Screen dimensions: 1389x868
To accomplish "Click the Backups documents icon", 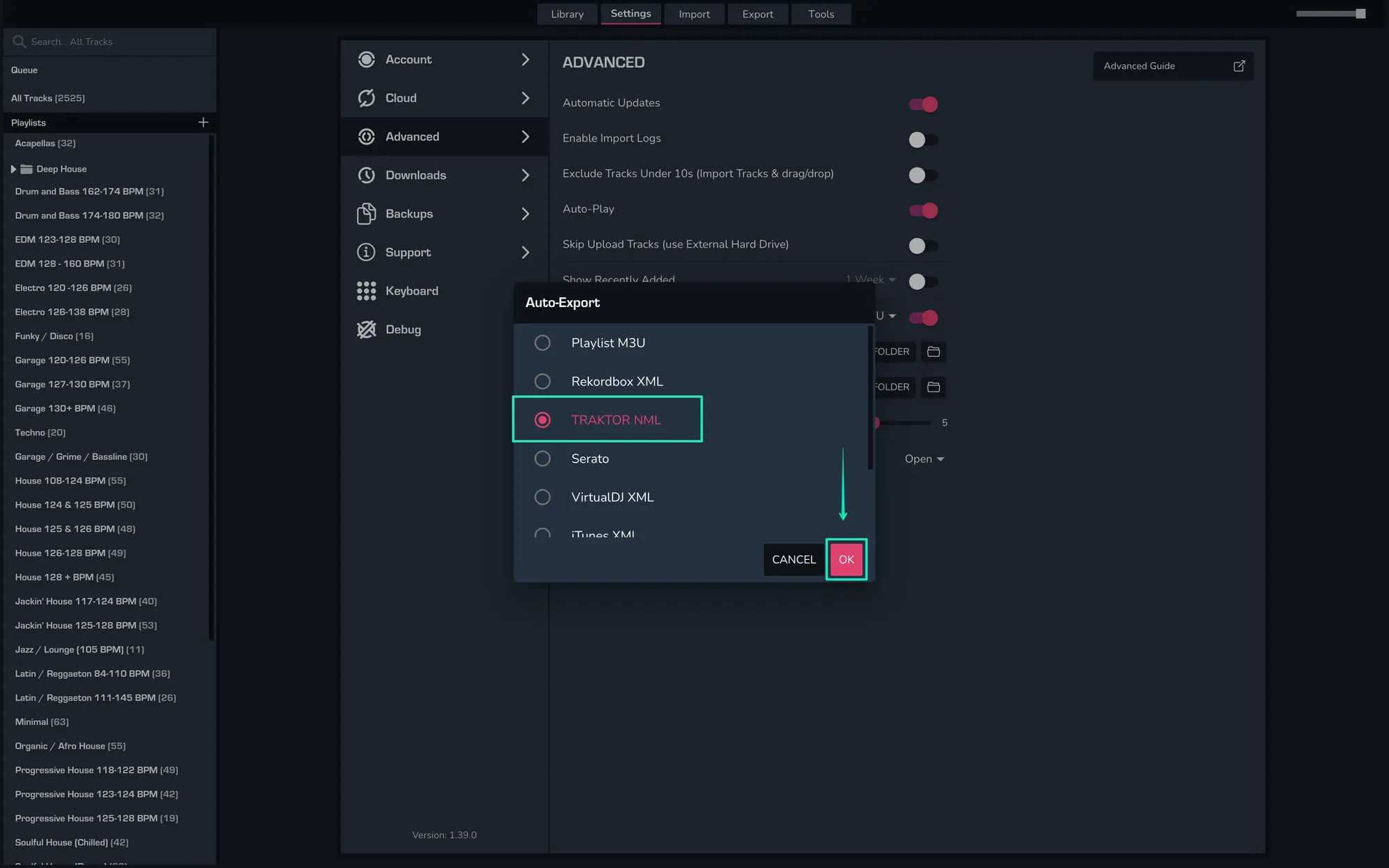I will click(366, 214).
